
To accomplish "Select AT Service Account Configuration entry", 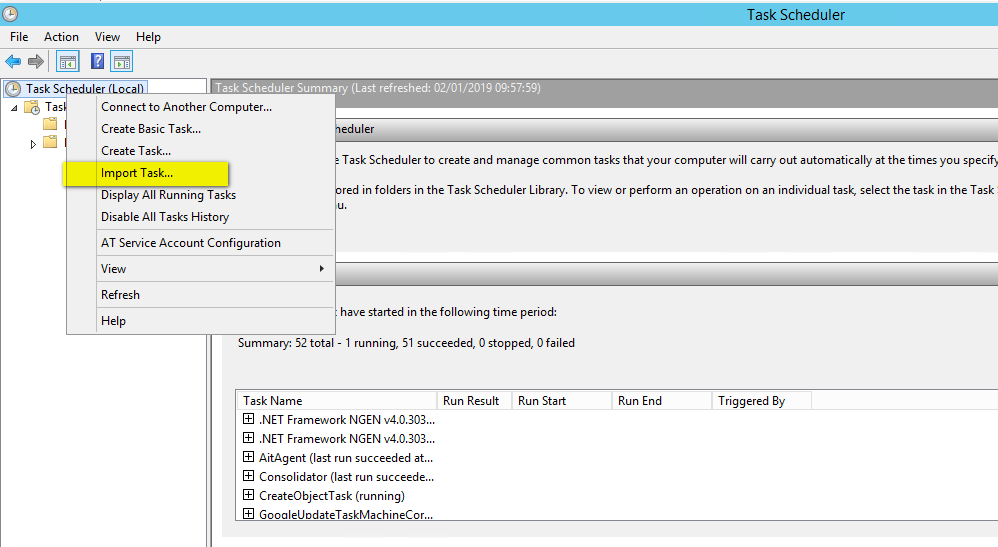I will (x=190, y=243).
